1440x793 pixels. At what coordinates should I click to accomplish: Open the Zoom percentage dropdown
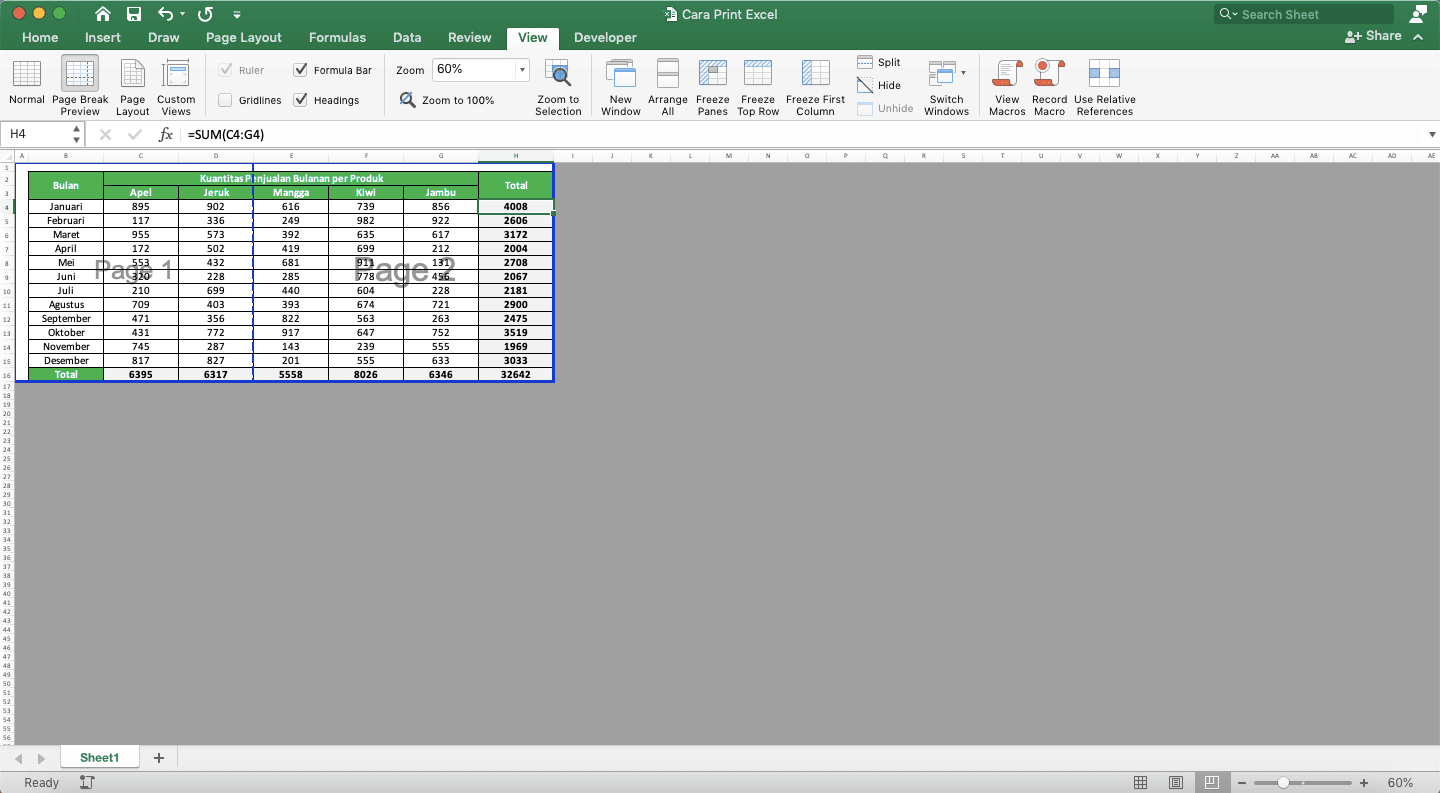(x=522, y=70)
